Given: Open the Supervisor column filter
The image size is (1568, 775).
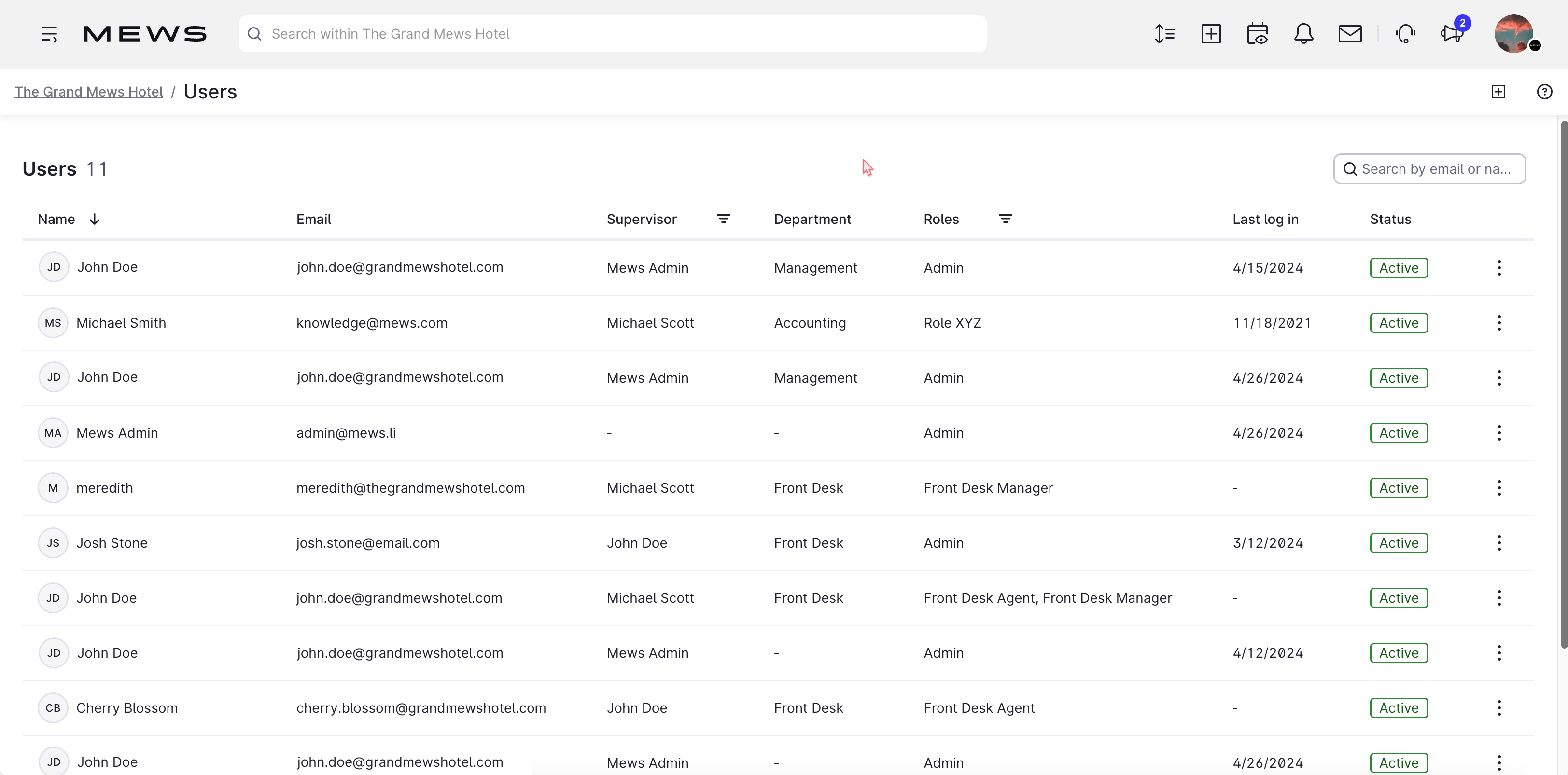Looking at the screenshot, I should tap(724, 219).
